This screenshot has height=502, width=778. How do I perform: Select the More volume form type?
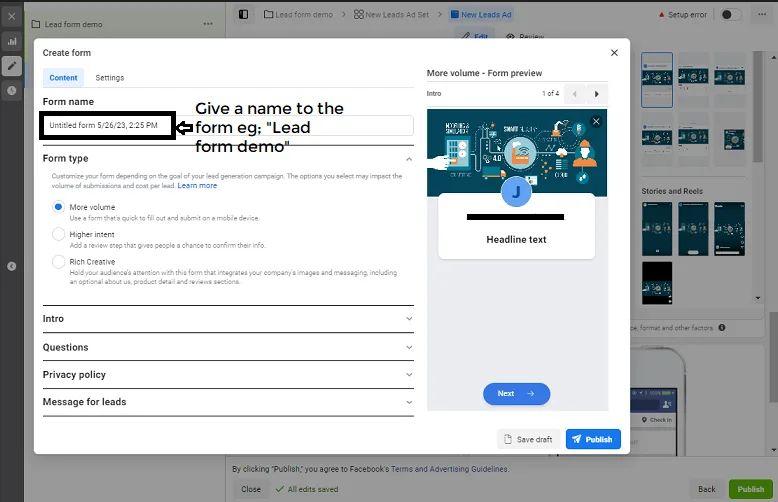coord(59,207)
